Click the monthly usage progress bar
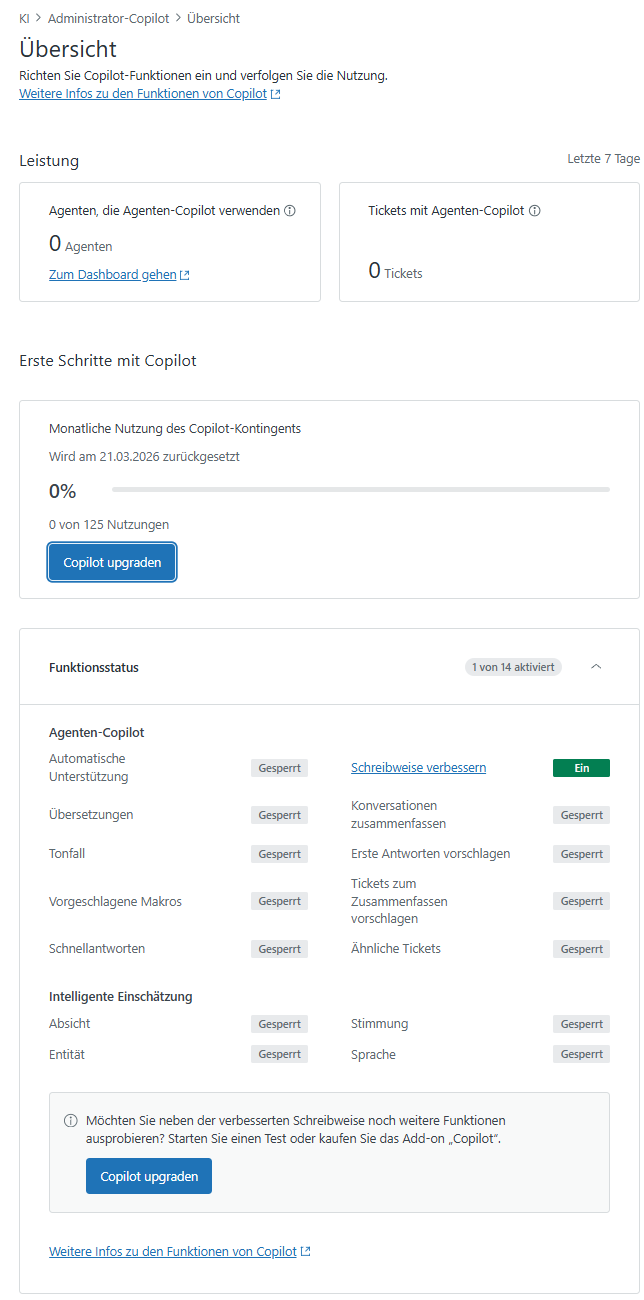644x1300 pixels. [360, 490]
